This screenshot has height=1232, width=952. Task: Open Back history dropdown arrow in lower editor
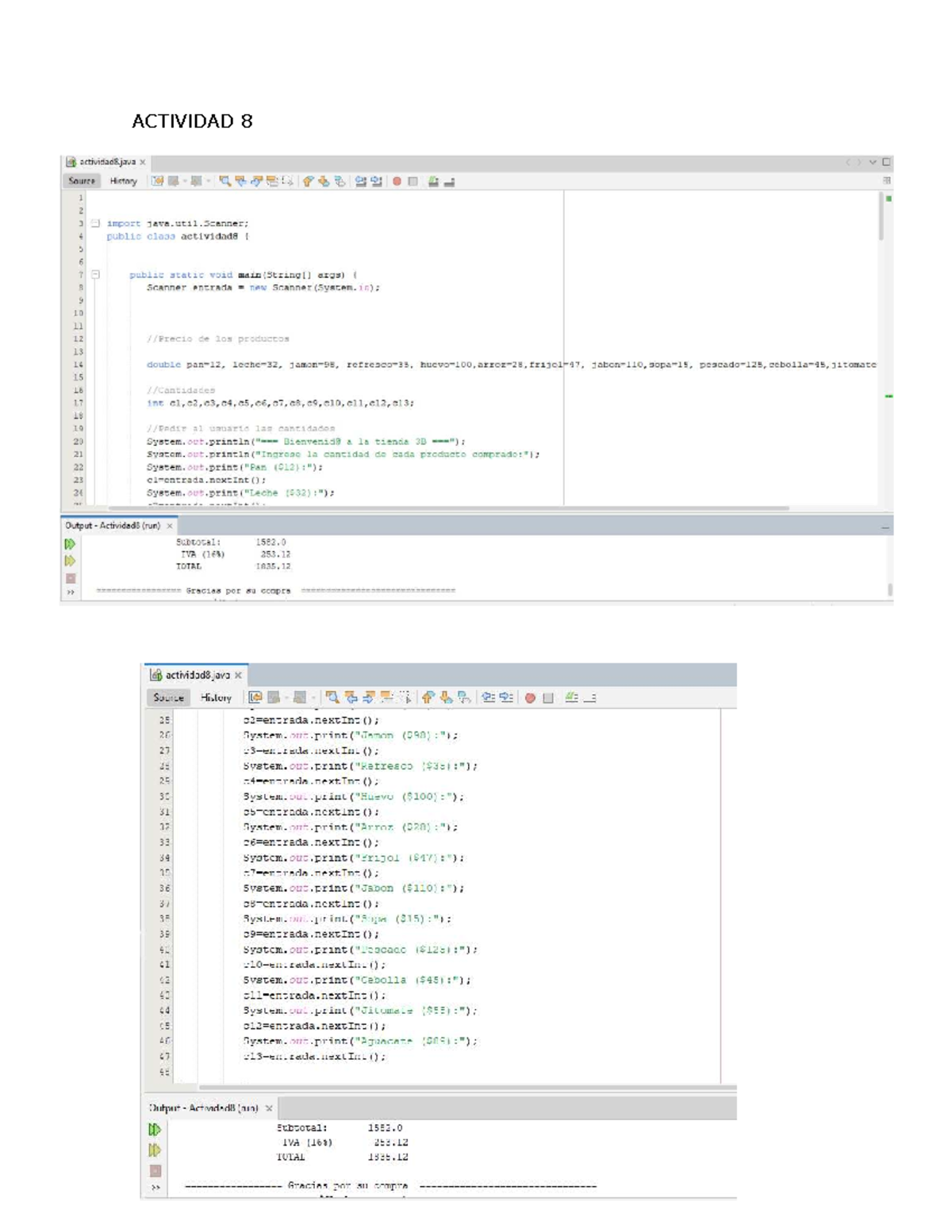(287, 698)
